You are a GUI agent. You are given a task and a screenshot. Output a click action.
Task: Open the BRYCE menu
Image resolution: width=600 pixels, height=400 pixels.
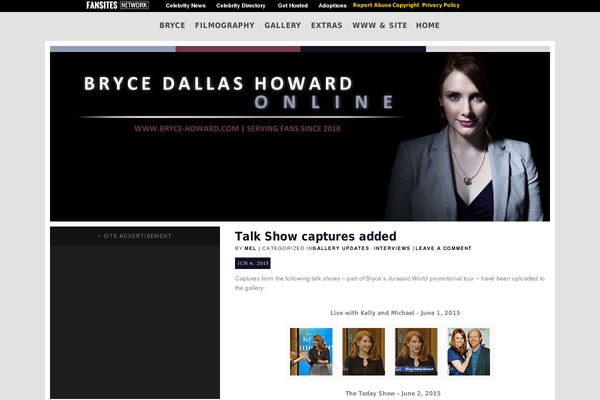click(172, 25)
